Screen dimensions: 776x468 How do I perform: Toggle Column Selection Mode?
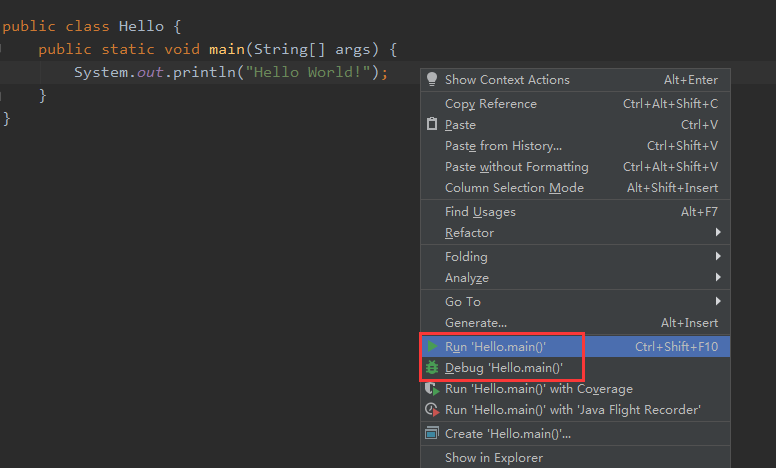coord(575,187)
